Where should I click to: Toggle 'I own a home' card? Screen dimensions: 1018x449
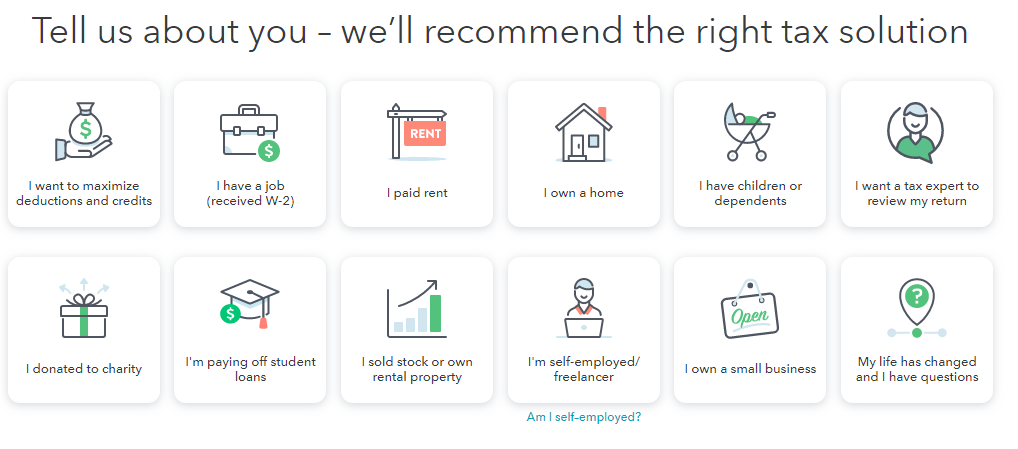[x=583, y=193]
